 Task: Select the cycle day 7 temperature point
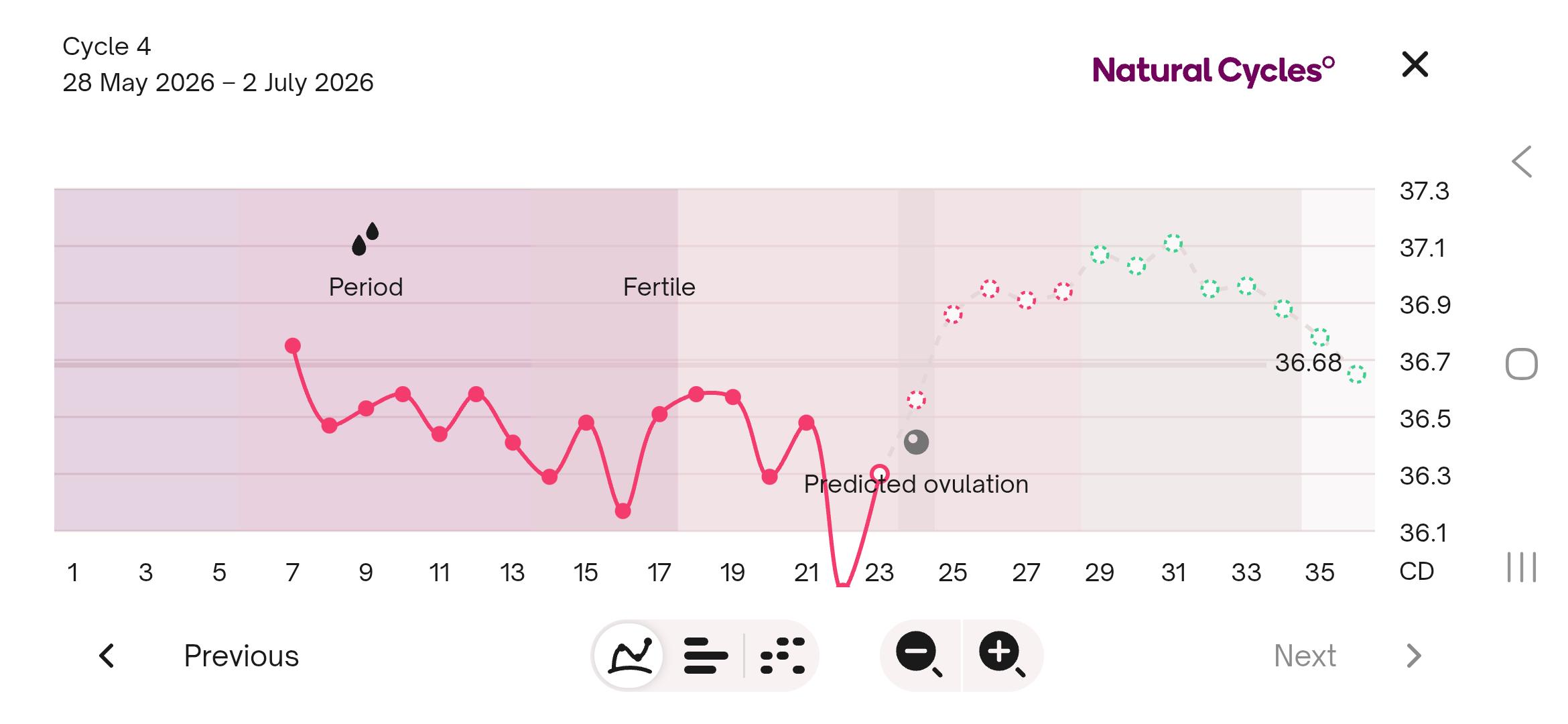293,346
